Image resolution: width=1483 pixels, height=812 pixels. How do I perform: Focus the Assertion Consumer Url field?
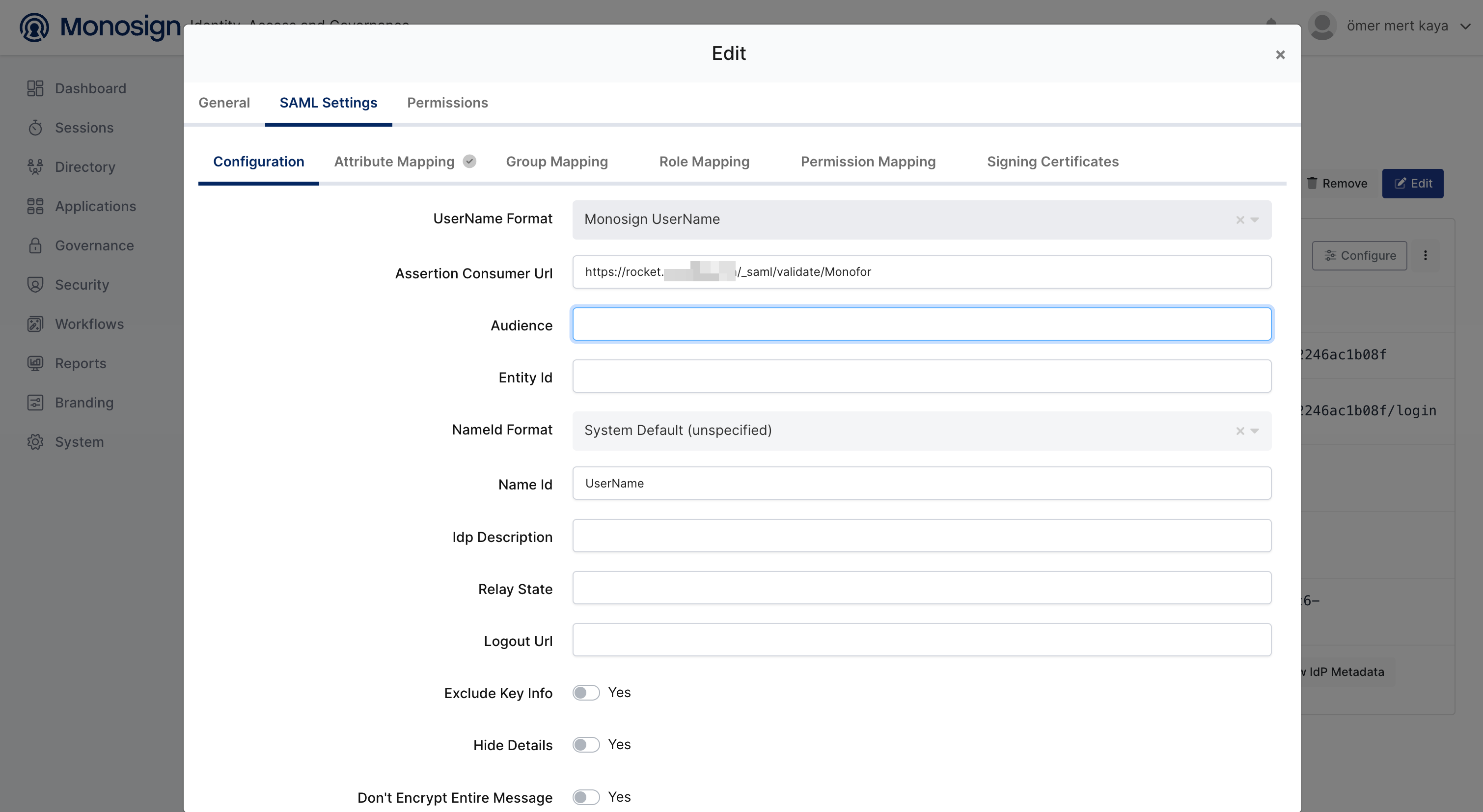[x=922, y=271]
